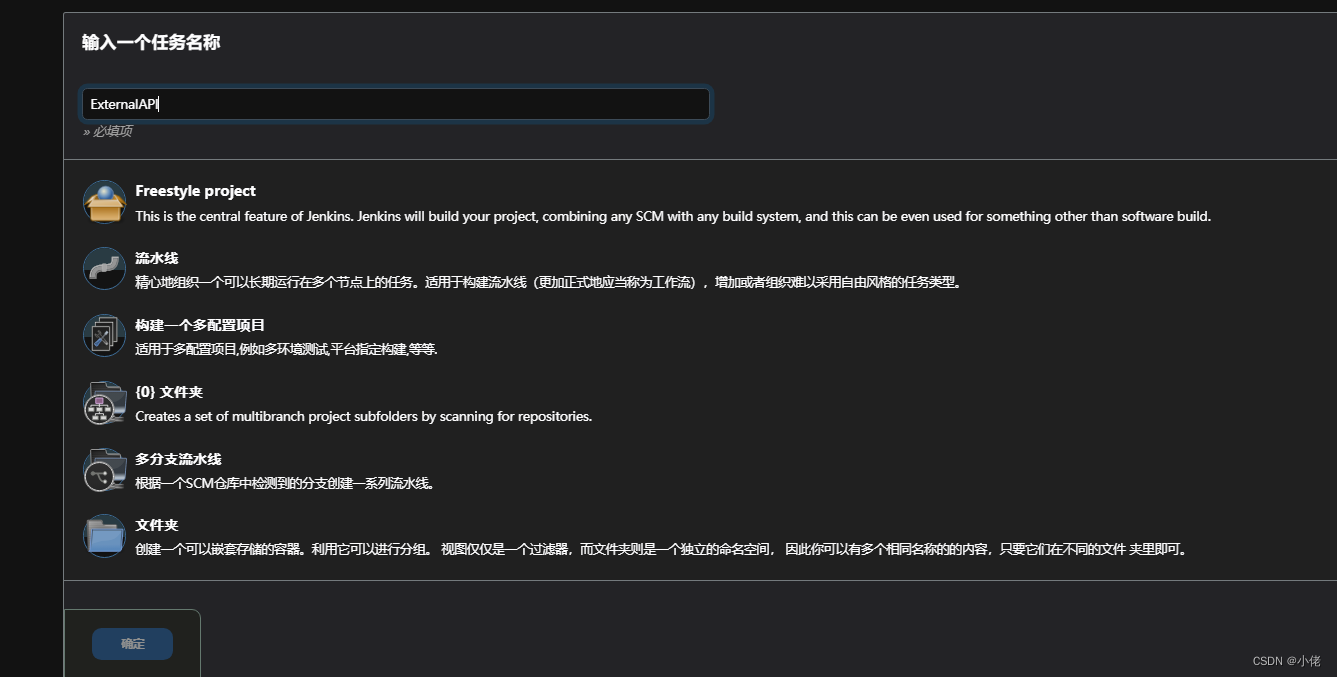Select the 构建一个多配置项目 title
This screenshot has height=677, width=1337.
(x=200, y=325)
